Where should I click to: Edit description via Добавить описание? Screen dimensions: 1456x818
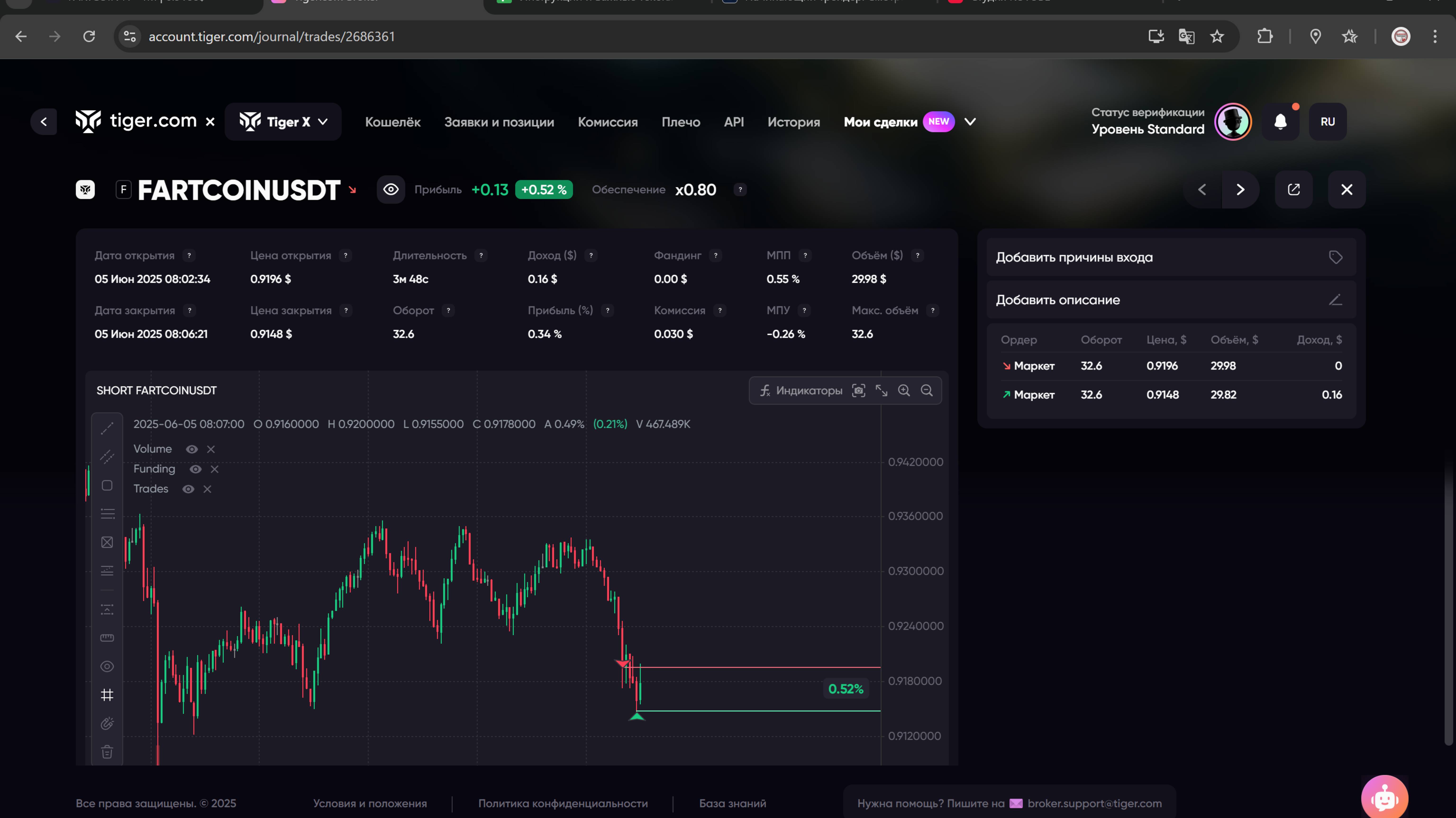click(x=1171, y=300)
